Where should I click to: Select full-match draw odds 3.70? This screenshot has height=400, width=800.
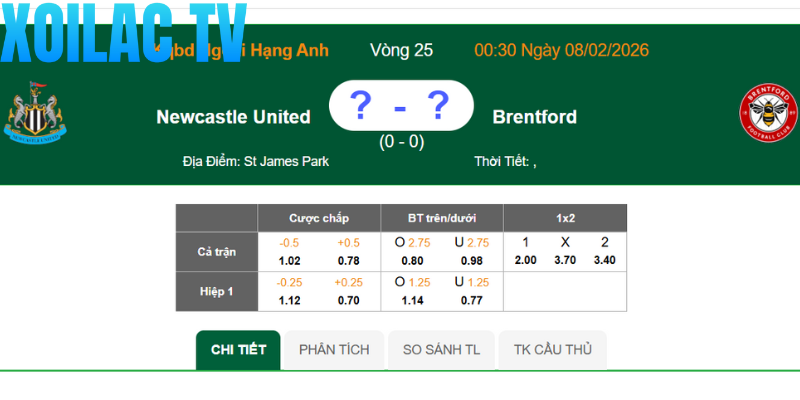pyautogui.click(x=565, y=260)
